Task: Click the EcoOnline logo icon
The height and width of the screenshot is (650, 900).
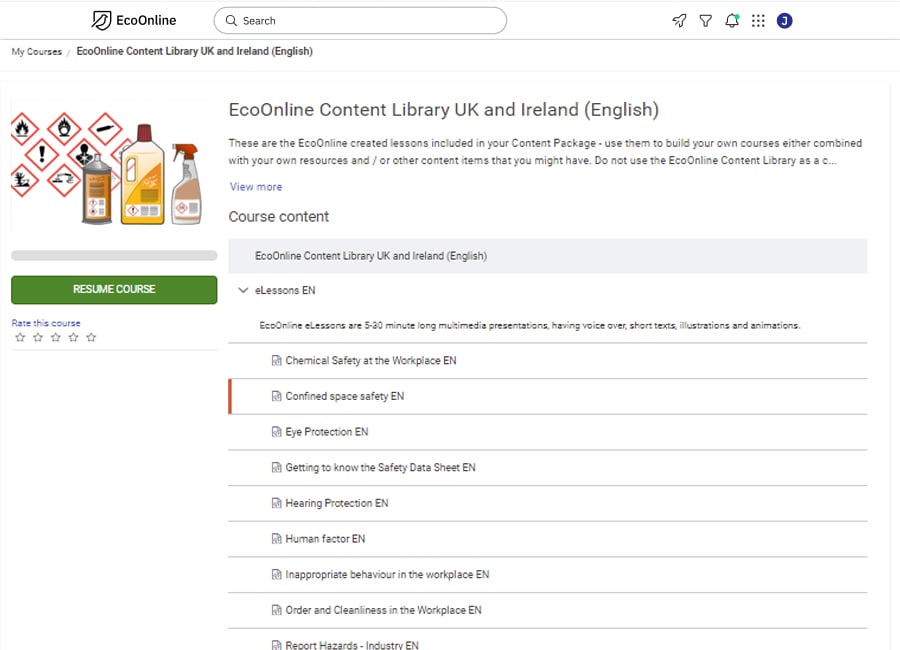Action: [x=101, y=21]
